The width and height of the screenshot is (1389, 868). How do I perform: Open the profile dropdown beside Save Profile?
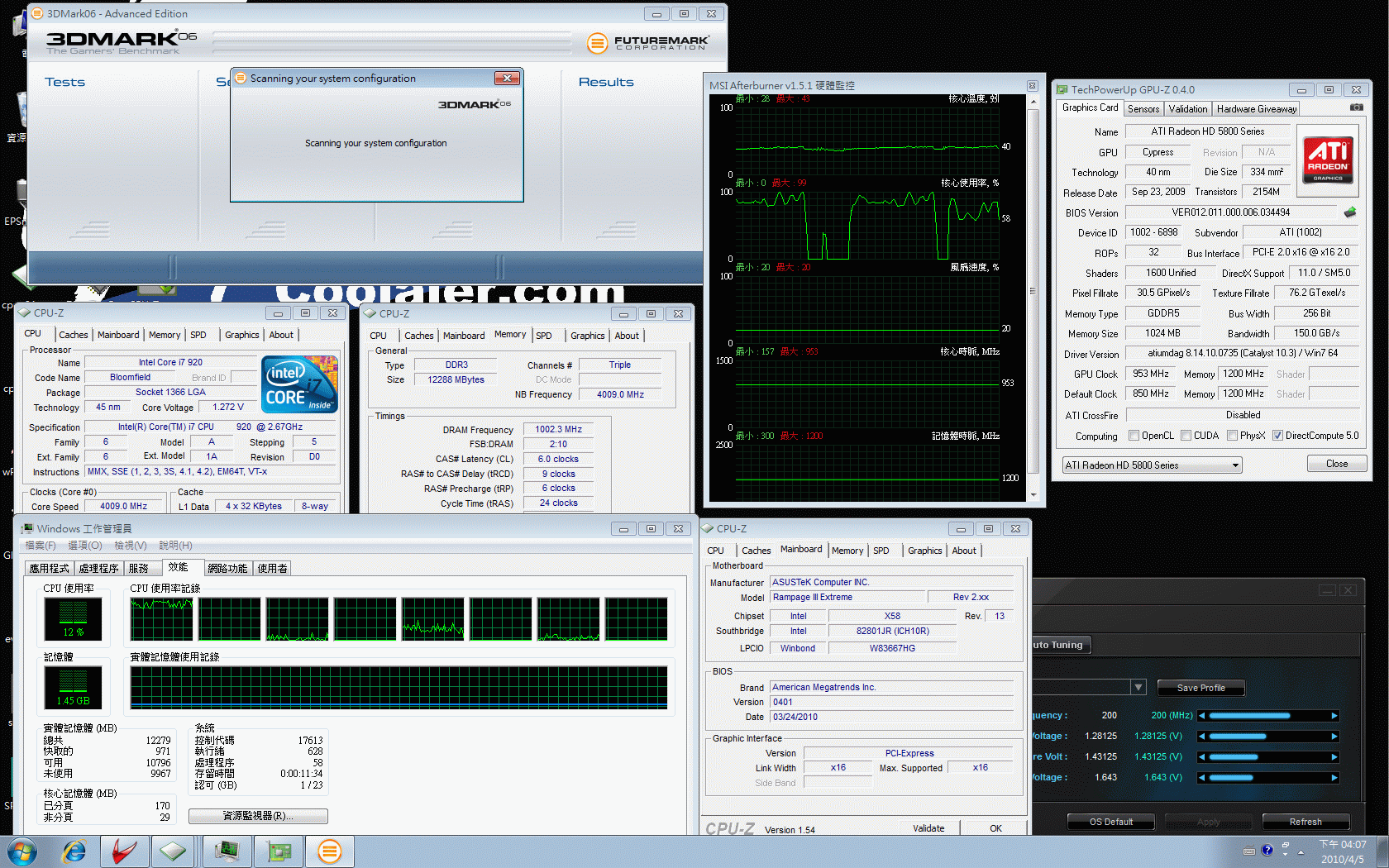pyautogui.click(x=1138, y=687)
